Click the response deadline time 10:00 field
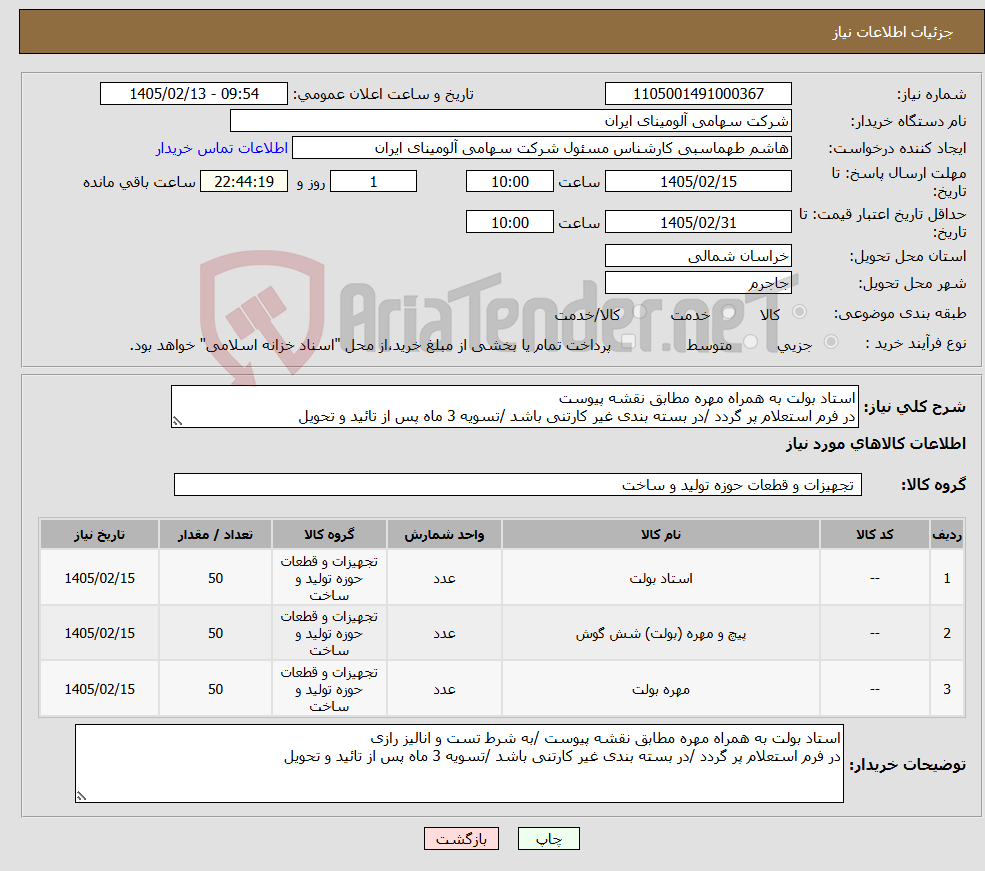Image resolution: width=985 pixels, height=871 pixels. [509, 181]
